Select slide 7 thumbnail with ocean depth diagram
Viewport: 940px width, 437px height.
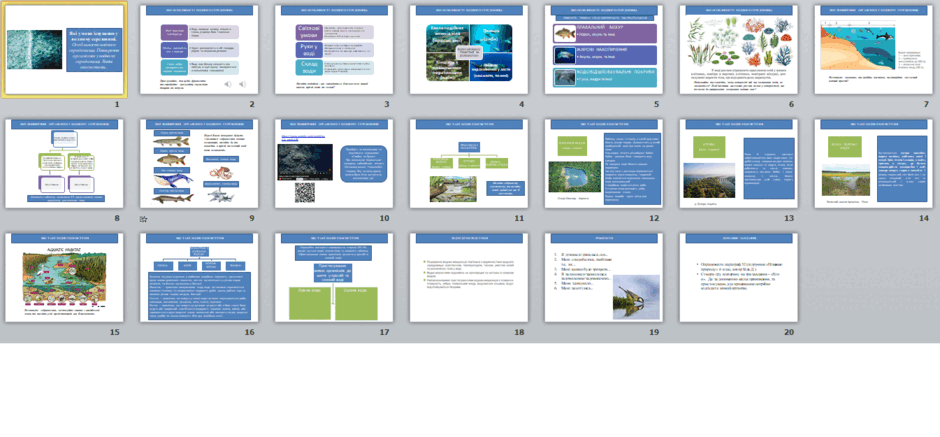tap(873, 50)
